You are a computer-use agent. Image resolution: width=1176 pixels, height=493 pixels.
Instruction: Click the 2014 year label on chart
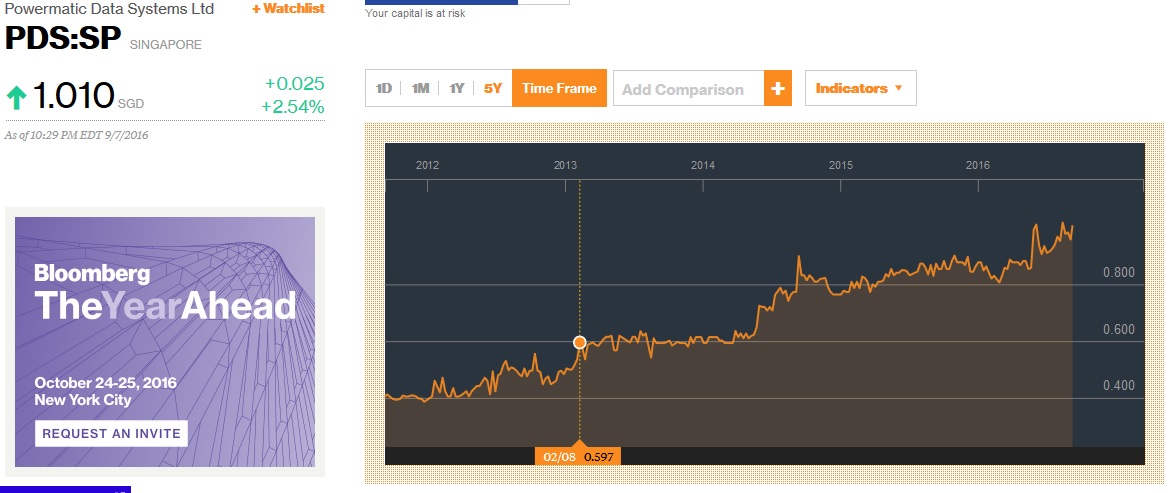[x=703, y=165]
